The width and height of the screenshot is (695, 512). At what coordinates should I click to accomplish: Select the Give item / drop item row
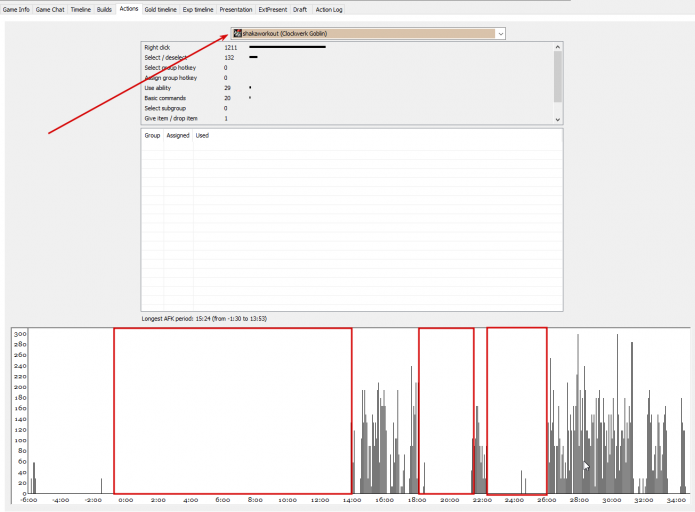click(x=347, y=118)
